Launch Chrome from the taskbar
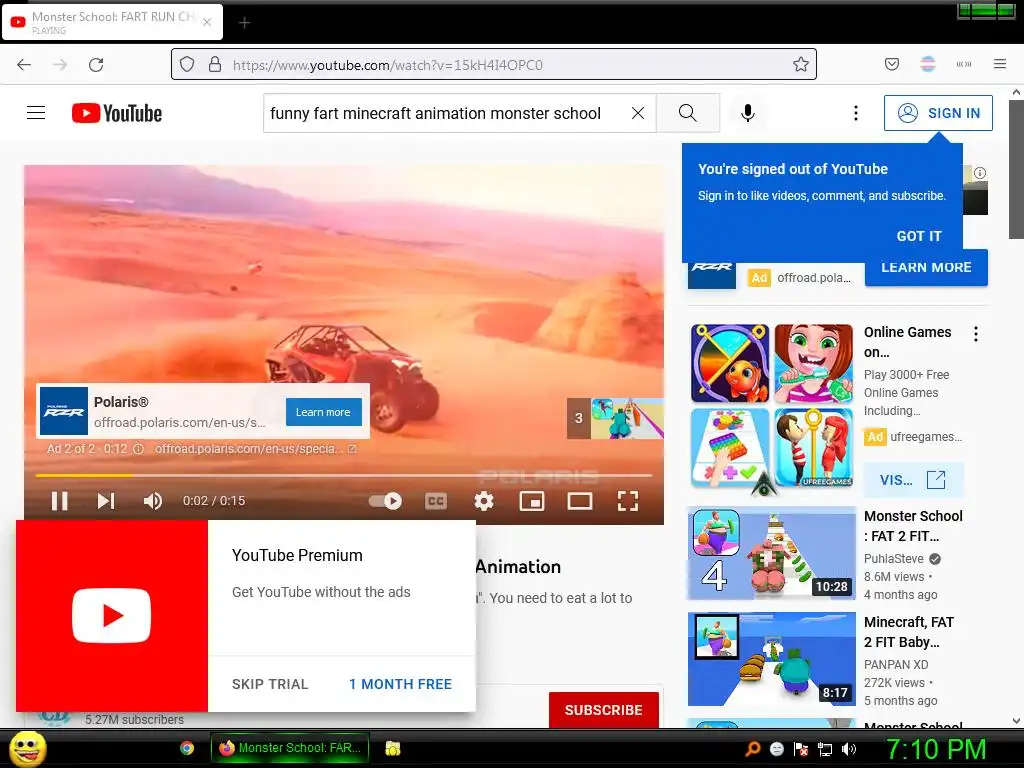 (x=187, y=748)
